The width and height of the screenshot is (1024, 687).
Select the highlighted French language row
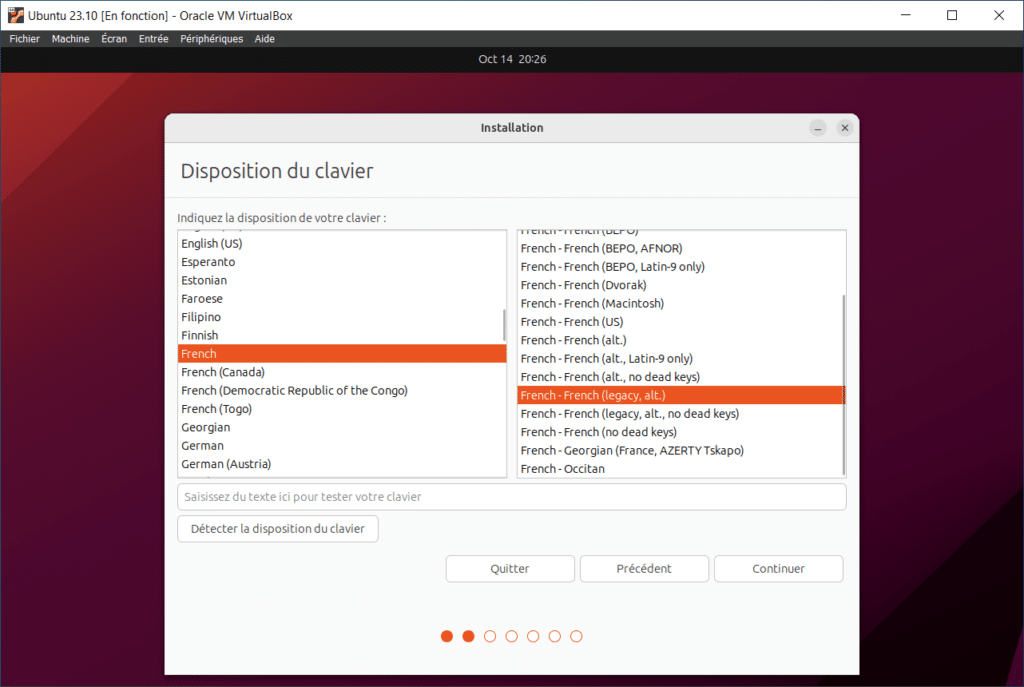click(x=342, y=353)
